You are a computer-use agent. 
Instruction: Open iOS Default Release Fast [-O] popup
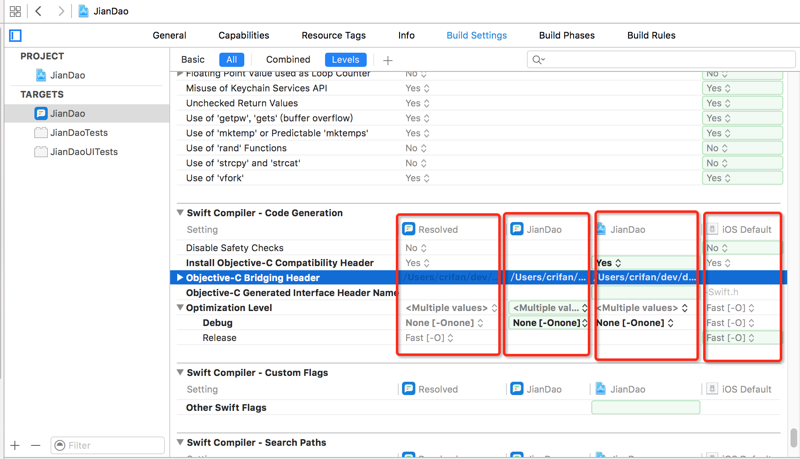tap(730, 338)
